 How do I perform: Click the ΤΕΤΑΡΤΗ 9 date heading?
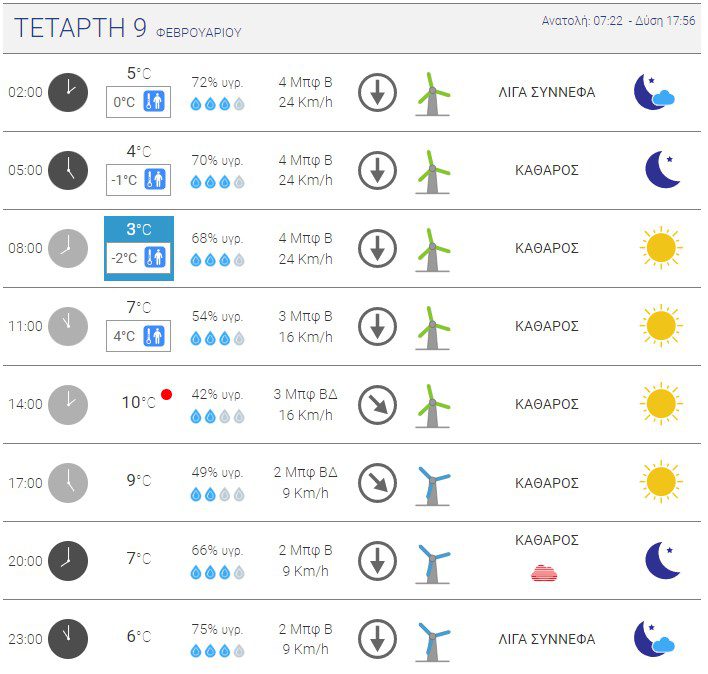point(80,28)
